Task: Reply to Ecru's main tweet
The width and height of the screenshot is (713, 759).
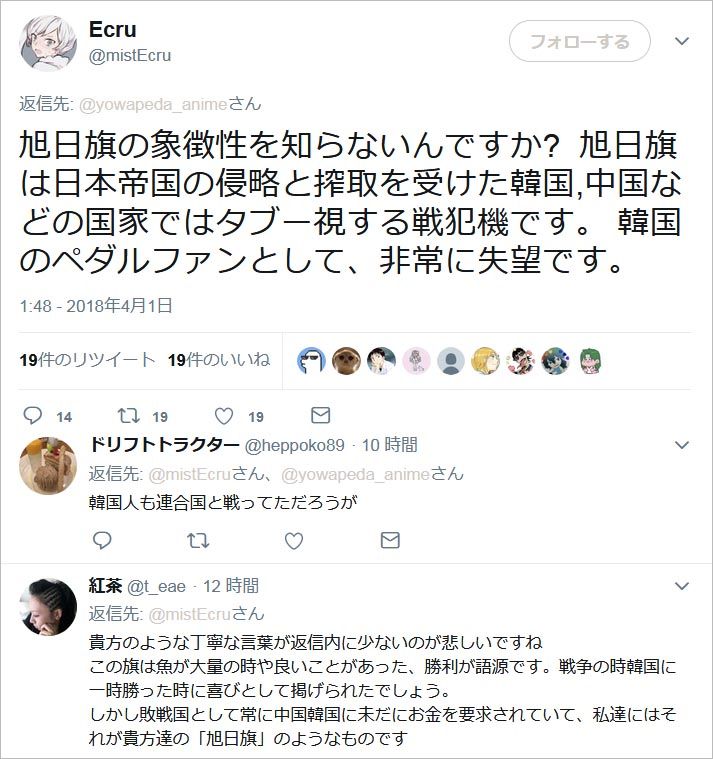Action: click(x=33, y=416)
